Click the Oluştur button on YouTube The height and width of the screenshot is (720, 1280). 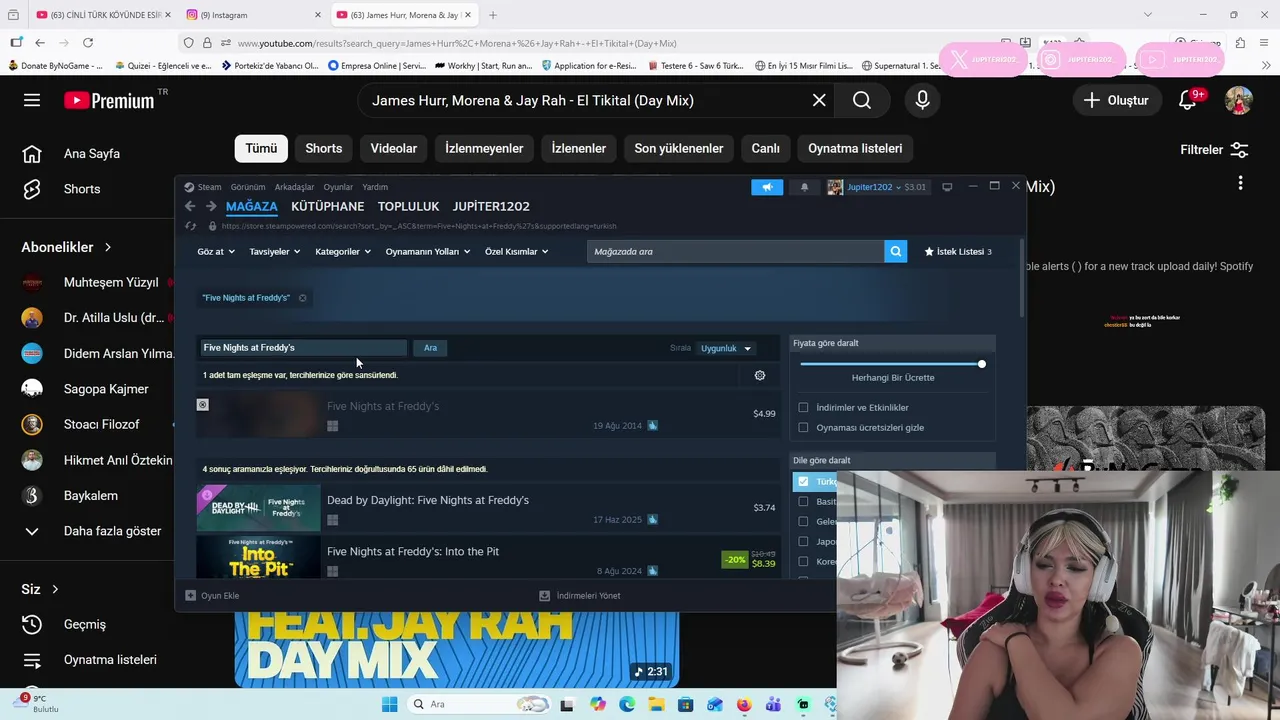tap(1117, 100)
